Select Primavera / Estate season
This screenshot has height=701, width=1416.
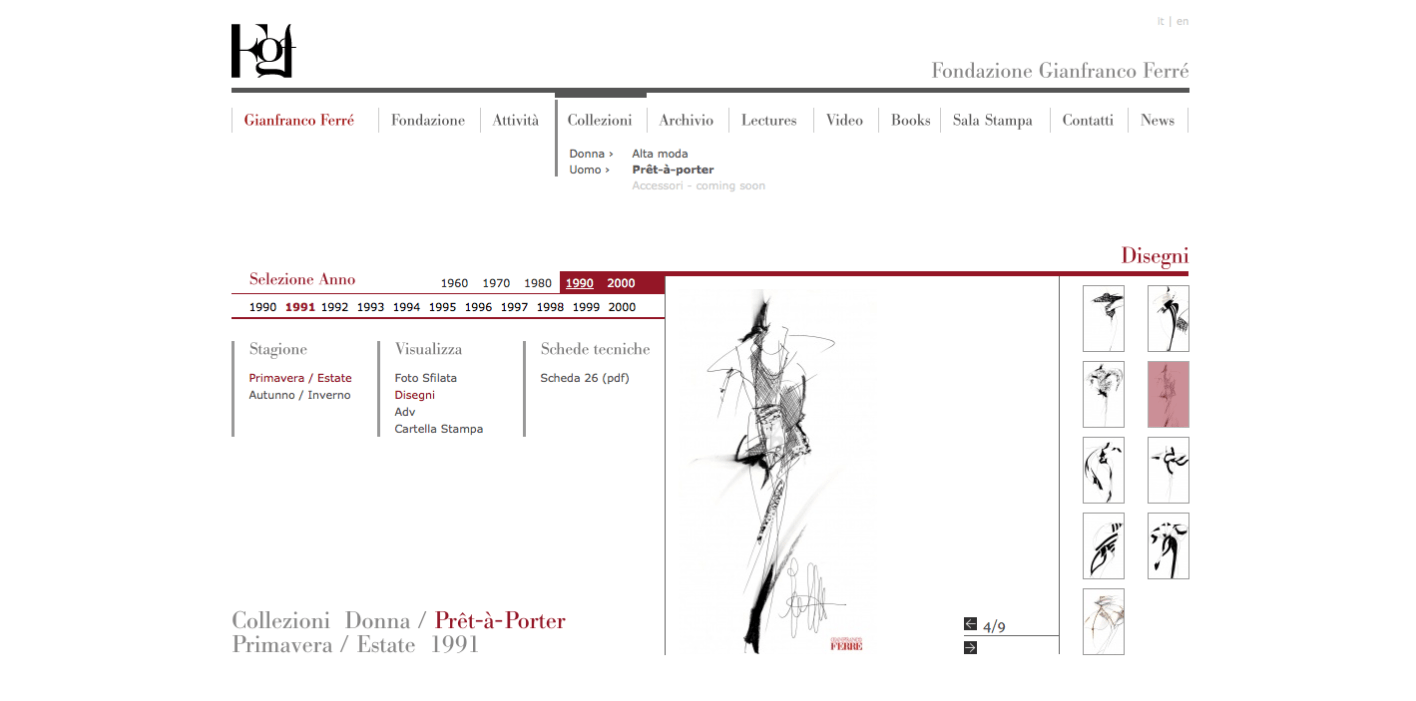[300, 379]
